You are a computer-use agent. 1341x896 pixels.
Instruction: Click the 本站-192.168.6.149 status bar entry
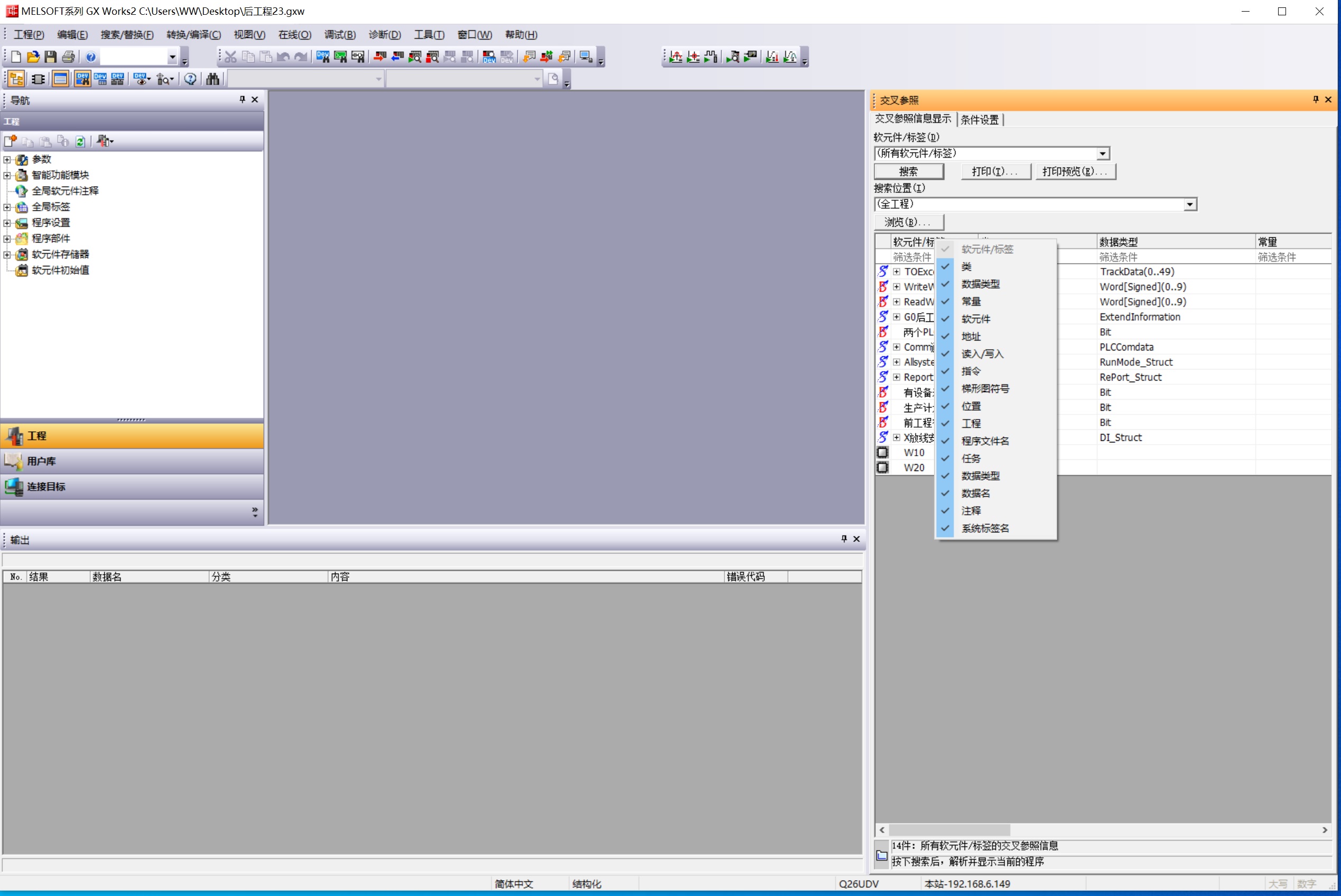967,884
